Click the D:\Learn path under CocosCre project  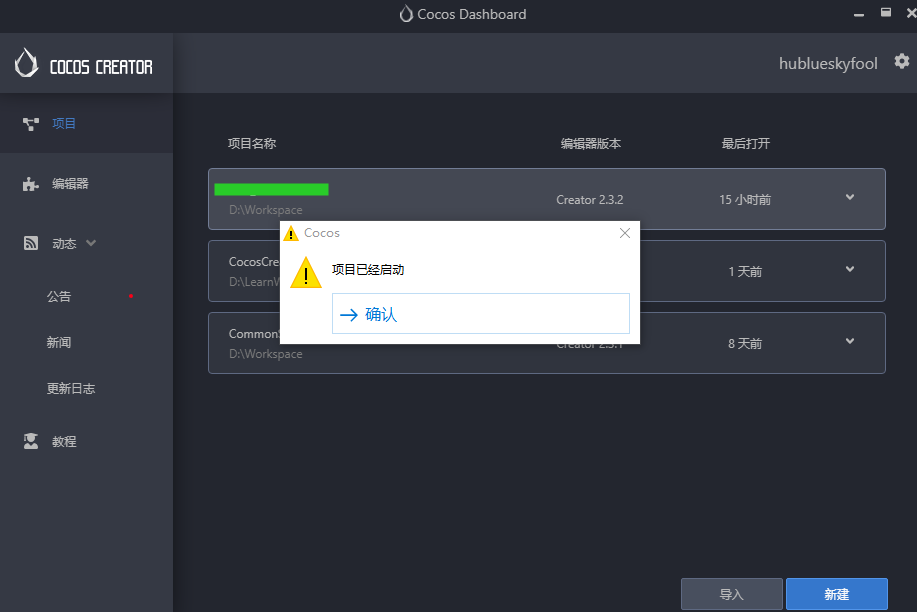click(254, 282)
